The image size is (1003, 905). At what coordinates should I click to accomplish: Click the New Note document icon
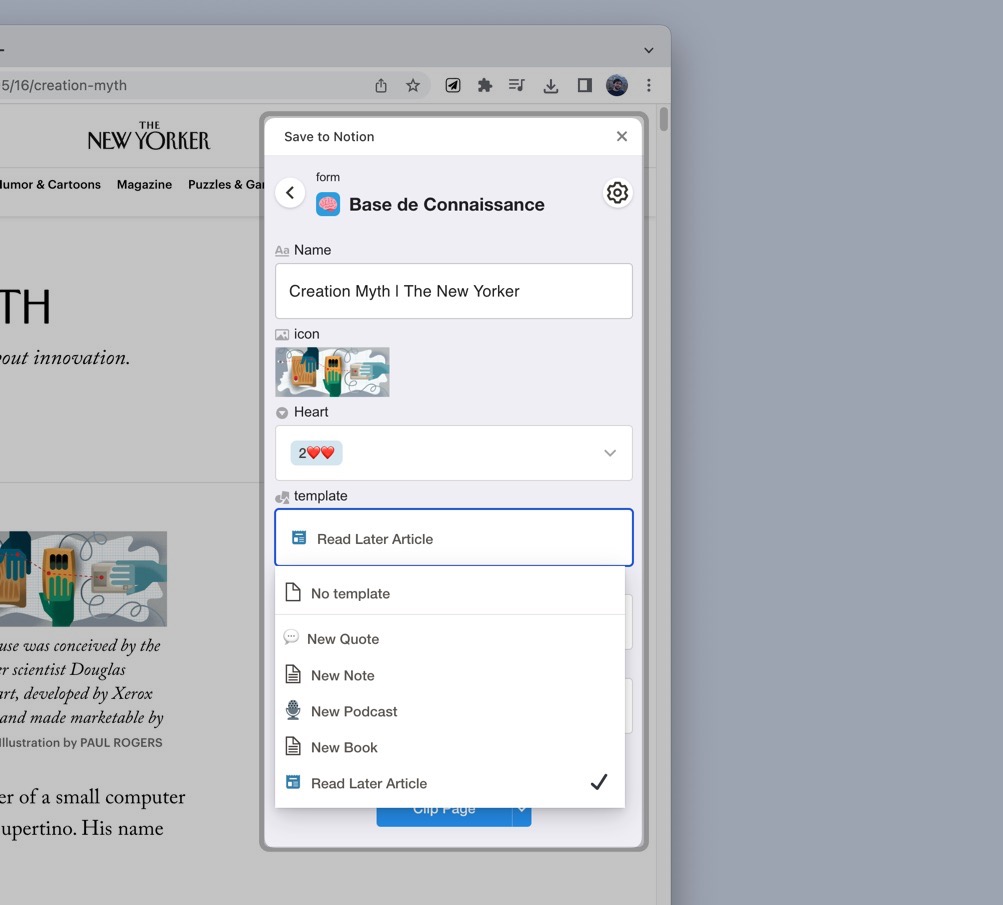click(x=293, y=674)
